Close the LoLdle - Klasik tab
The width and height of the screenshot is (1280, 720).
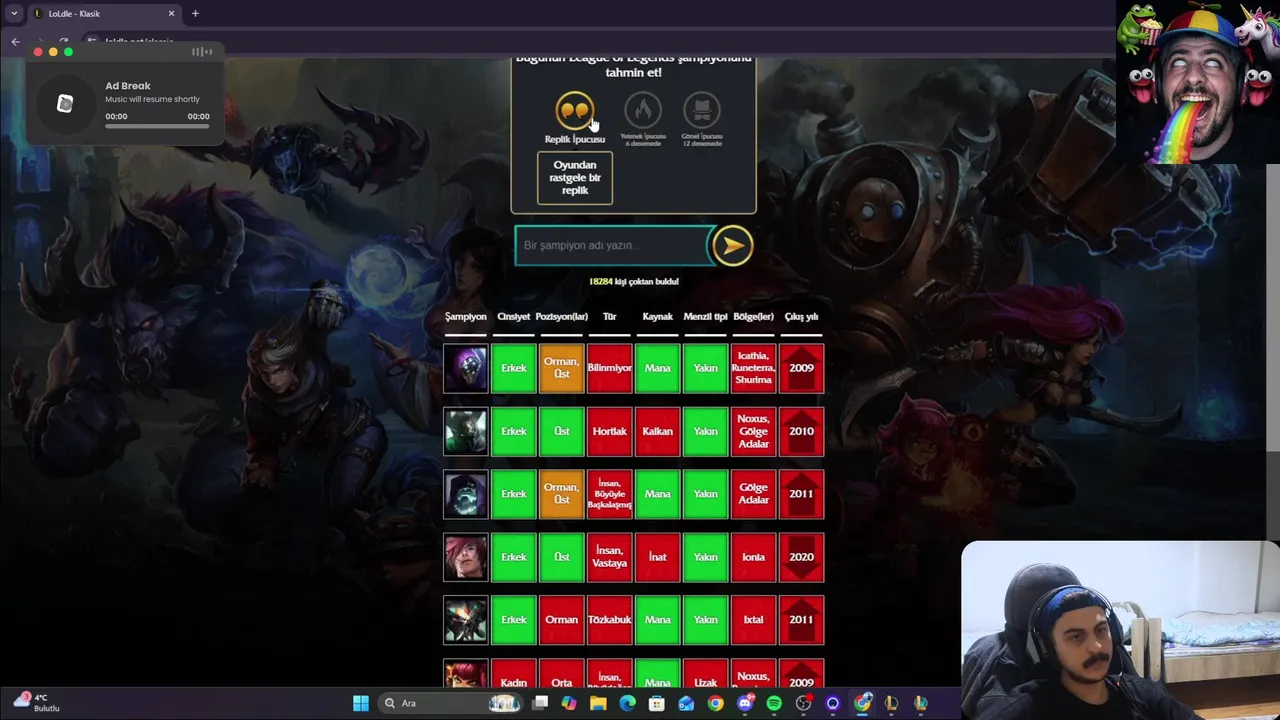(x=171, y=14)
